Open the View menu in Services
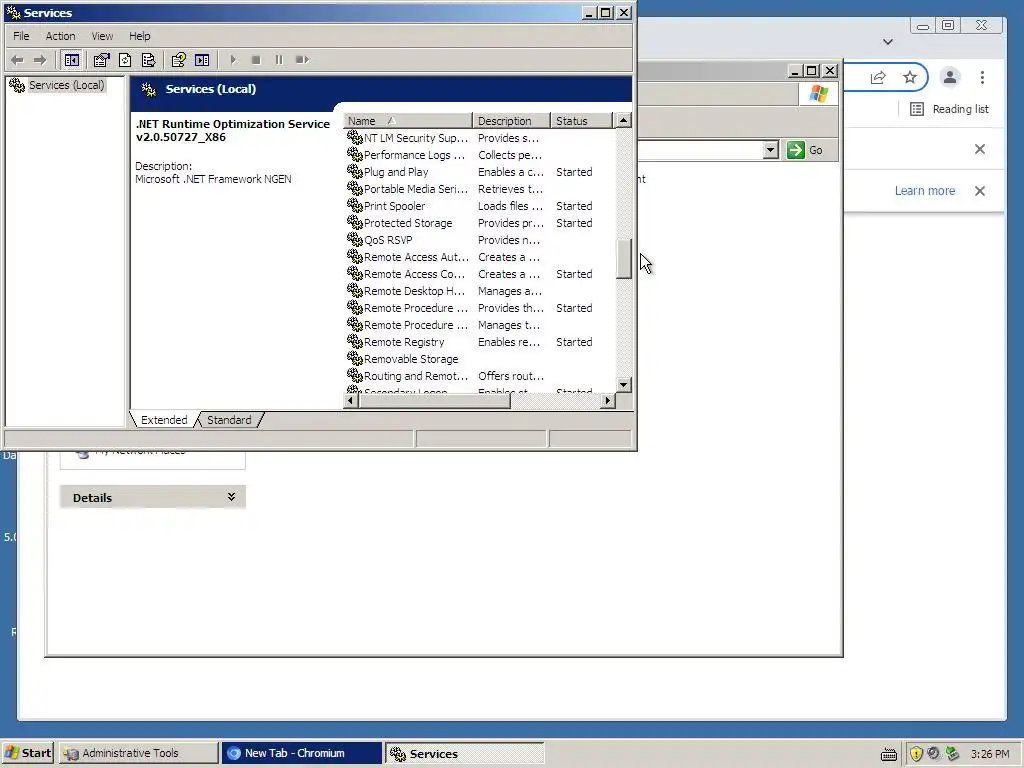Viewport: 1024px width, 768px height. pos(102,36)
